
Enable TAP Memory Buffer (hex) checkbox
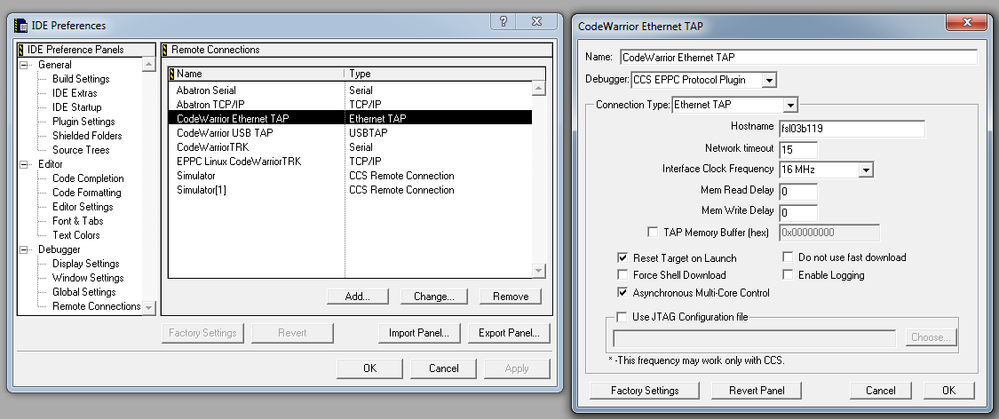point(652,232)
